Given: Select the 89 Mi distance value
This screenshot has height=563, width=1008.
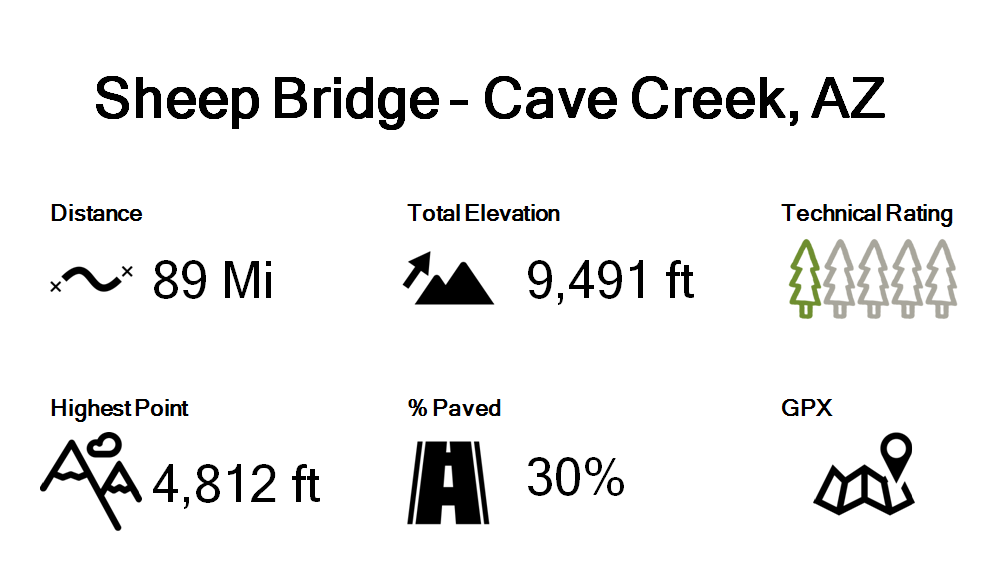Looking at the screenshot, I should [x=213, y=281].
